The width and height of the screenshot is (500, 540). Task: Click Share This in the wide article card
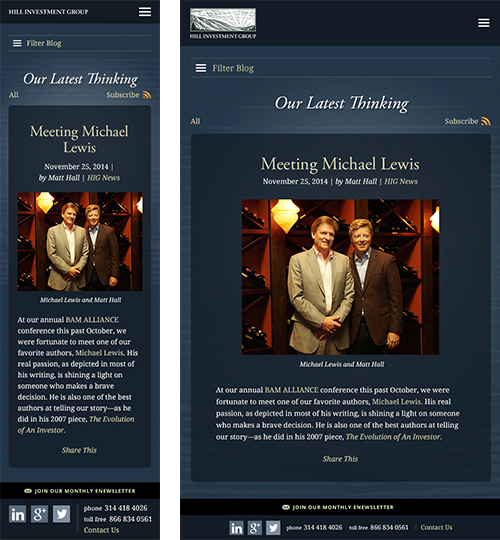[340, 459]
